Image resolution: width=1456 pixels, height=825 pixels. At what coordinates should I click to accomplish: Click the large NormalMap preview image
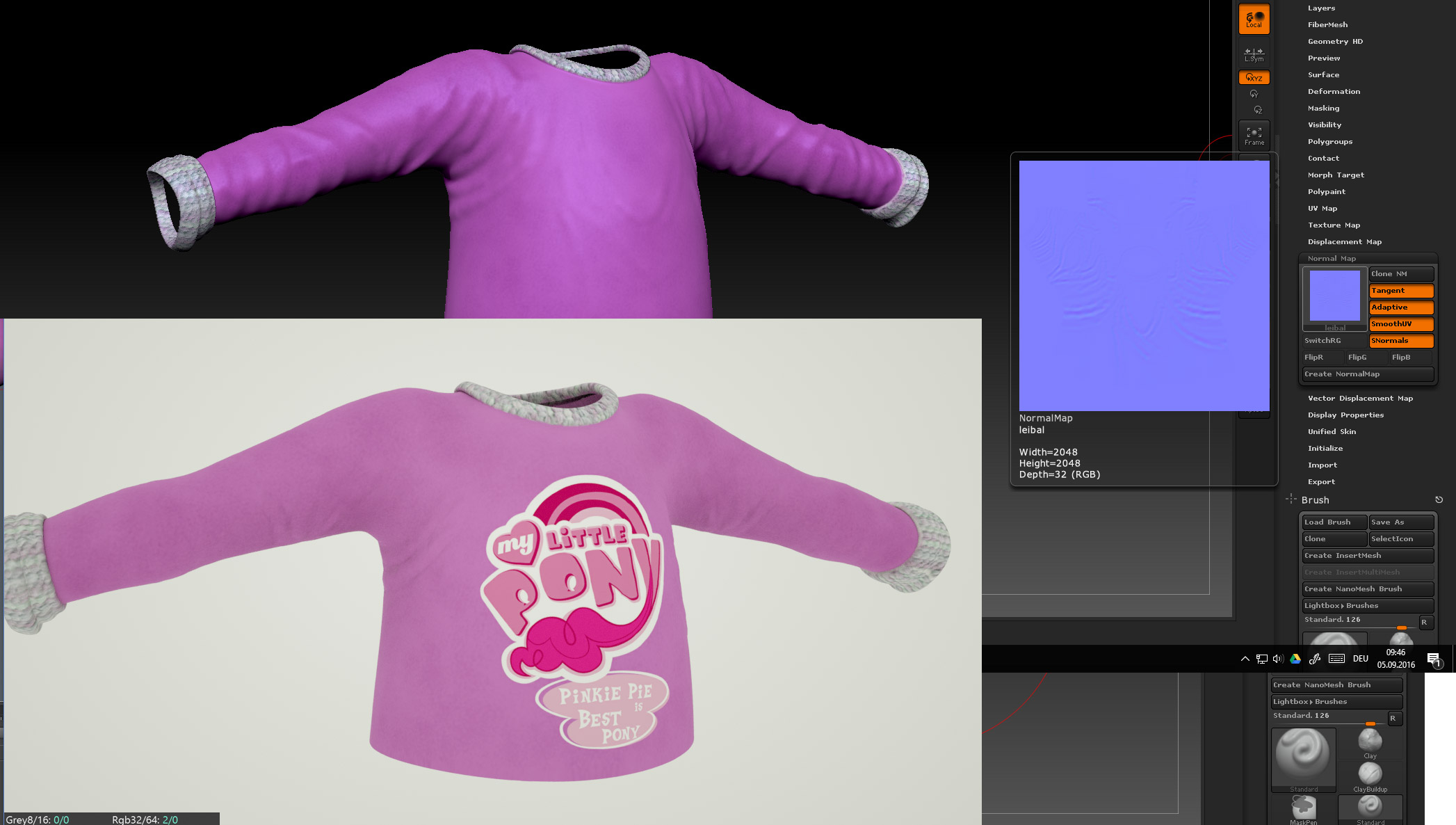1144,286
